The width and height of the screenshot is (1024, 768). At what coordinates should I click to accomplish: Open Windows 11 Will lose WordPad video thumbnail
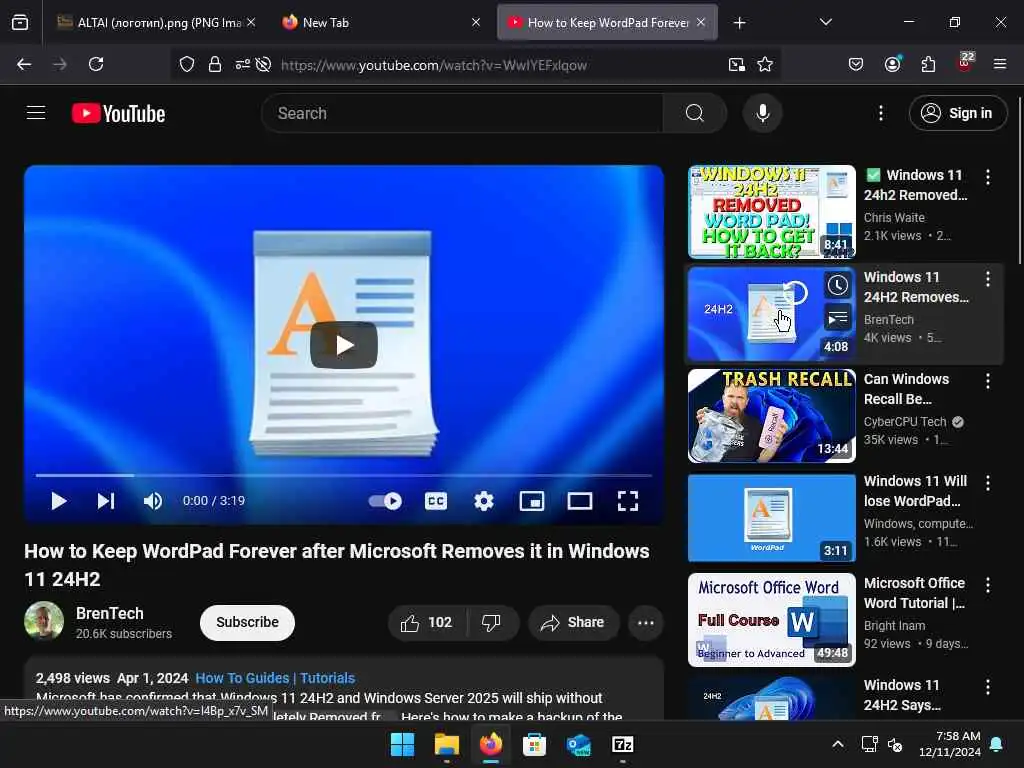pyautogui.click(x=772, y=518)
